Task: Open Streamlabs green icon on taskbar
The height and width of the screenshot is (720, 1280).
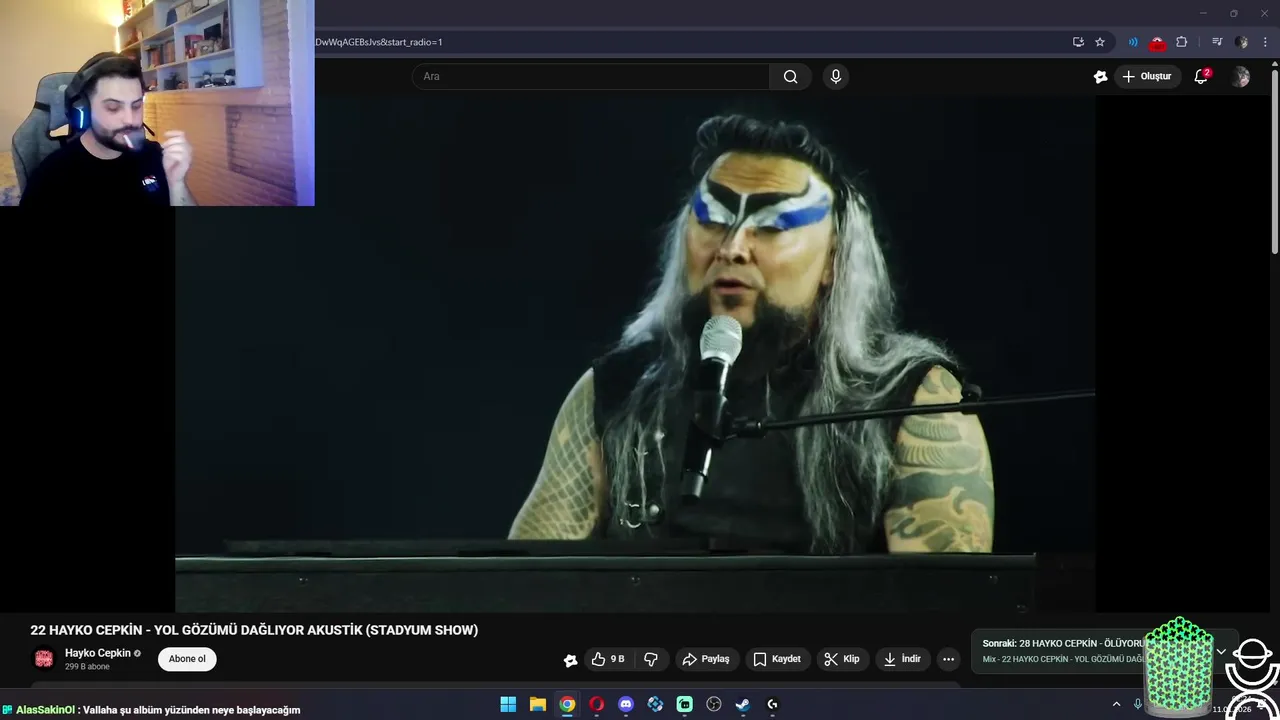Action: click(x=684, y=705)
